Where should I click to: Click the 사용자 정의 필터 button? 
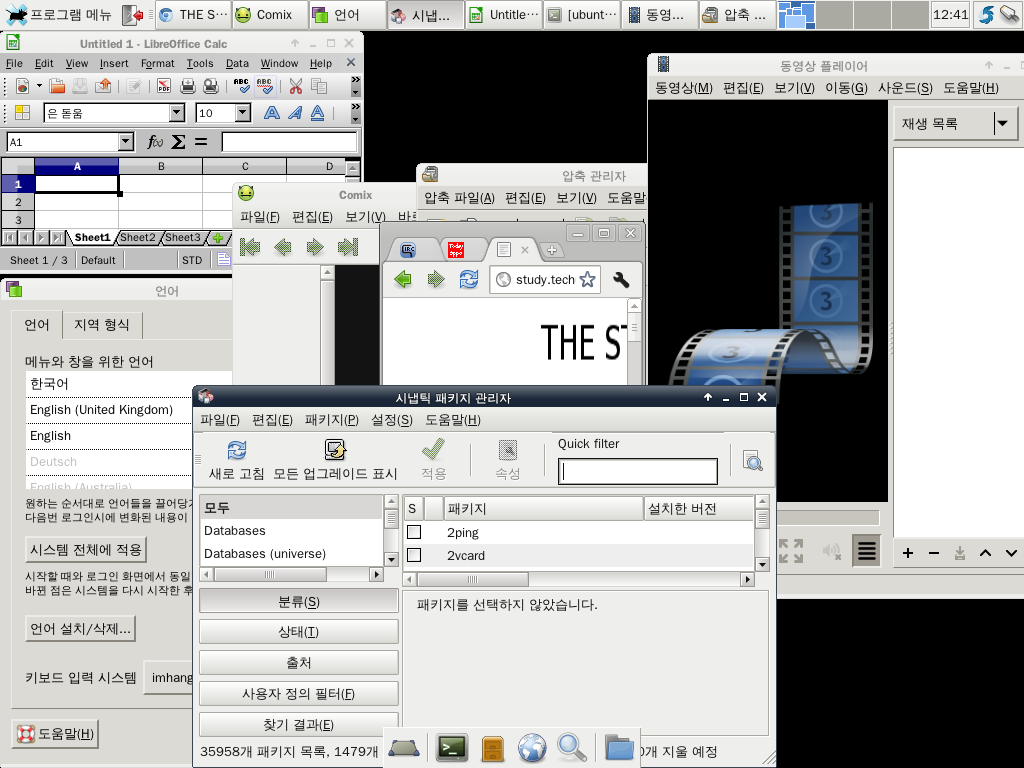298,694
